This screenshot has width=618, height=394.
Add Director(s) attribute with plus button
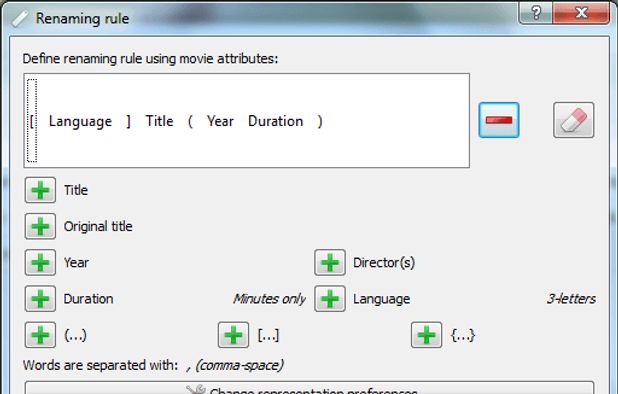tap(330, 262)
